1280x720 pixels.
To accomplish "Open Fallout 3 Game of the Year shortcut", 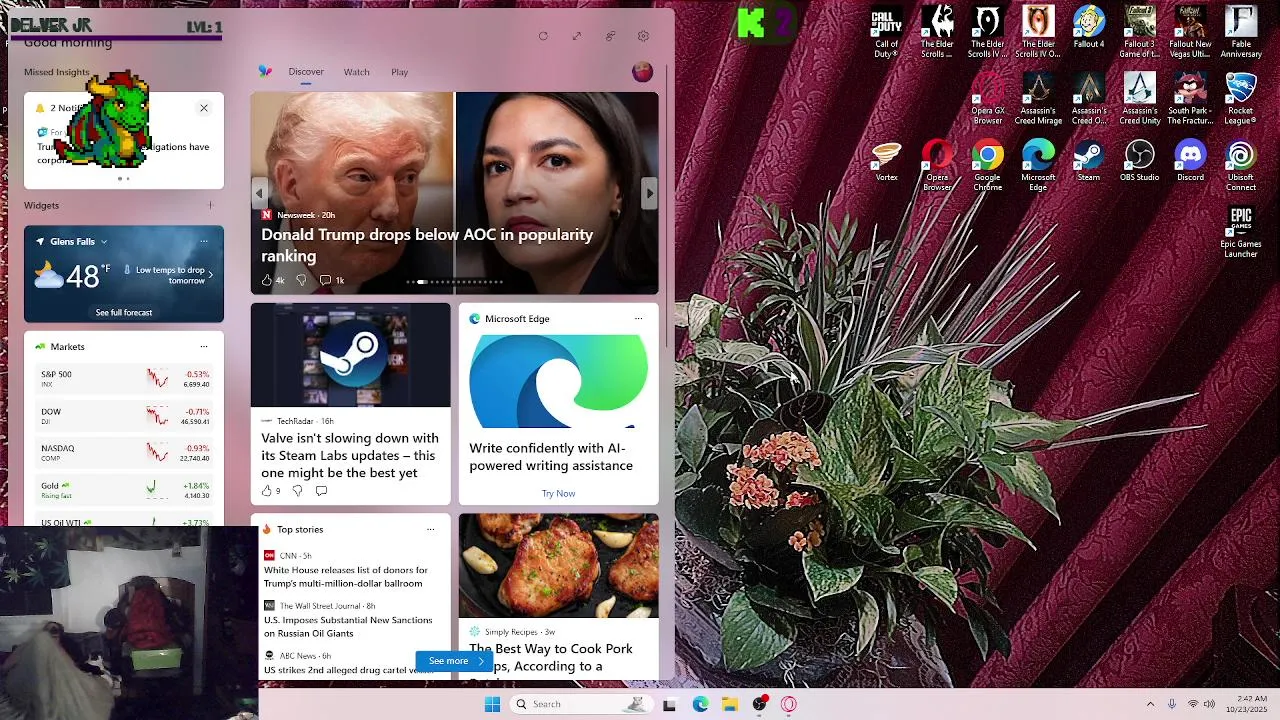I will [x=1139, y=32].
